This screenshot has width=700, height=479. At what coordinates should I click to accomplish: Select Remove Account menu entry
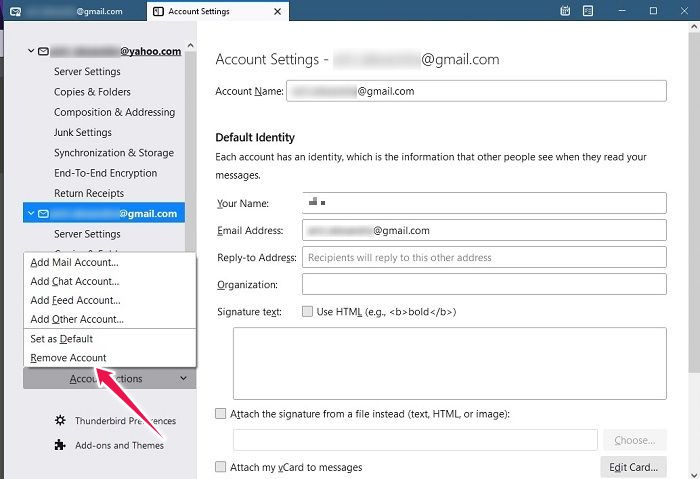pos(110,358)
